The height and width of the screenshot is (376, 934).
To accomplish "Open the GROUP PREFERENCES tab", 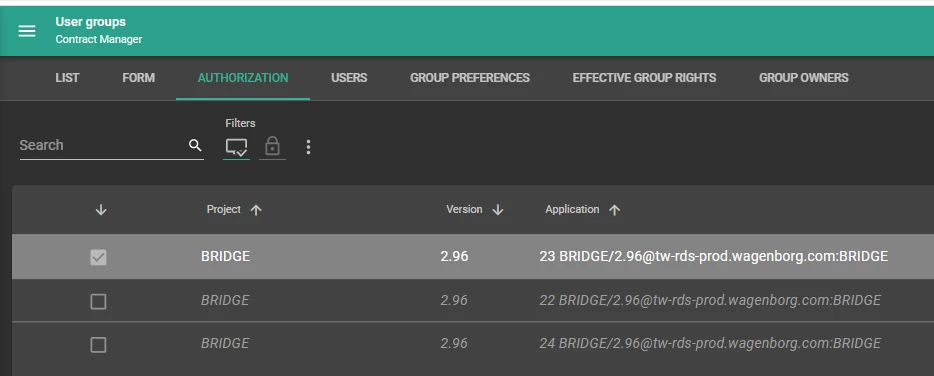I will tap(470, 78).
